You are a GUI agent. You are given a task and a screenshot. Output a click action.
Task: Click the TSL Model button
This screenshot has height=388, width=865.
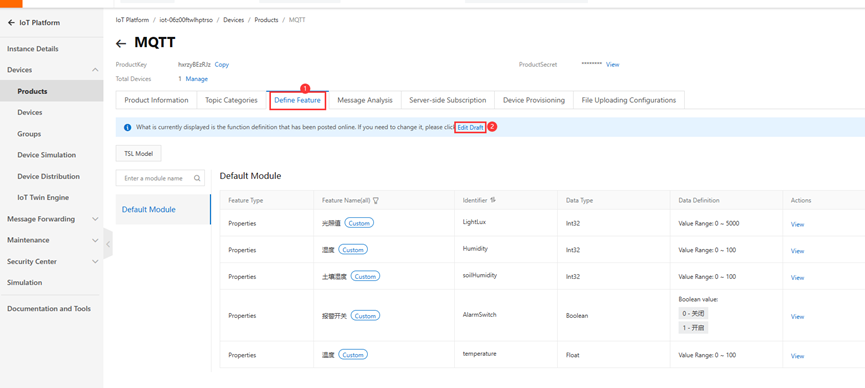tap(138, 153)
